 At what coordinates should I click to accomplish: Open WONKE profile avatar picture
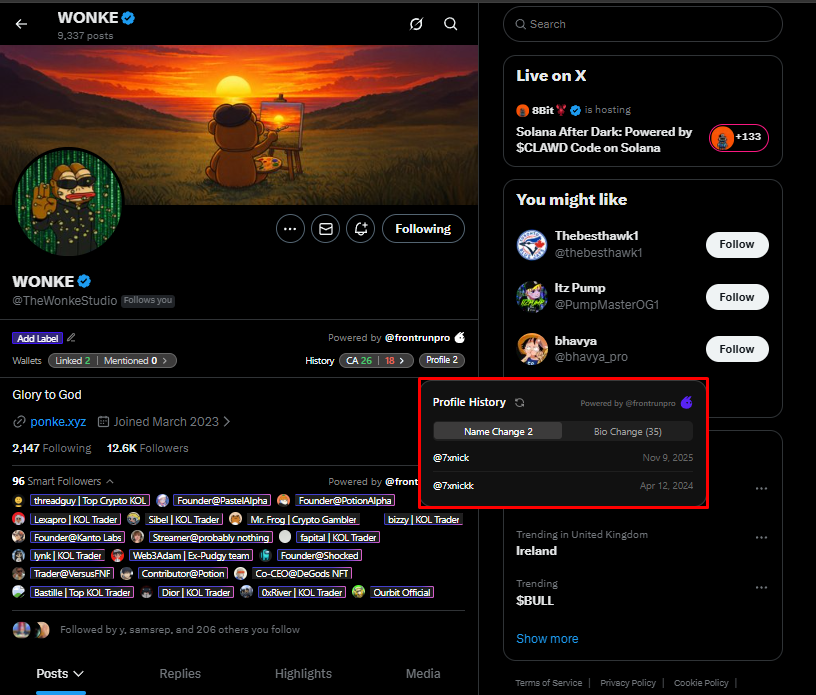click(x=68, y=201)
